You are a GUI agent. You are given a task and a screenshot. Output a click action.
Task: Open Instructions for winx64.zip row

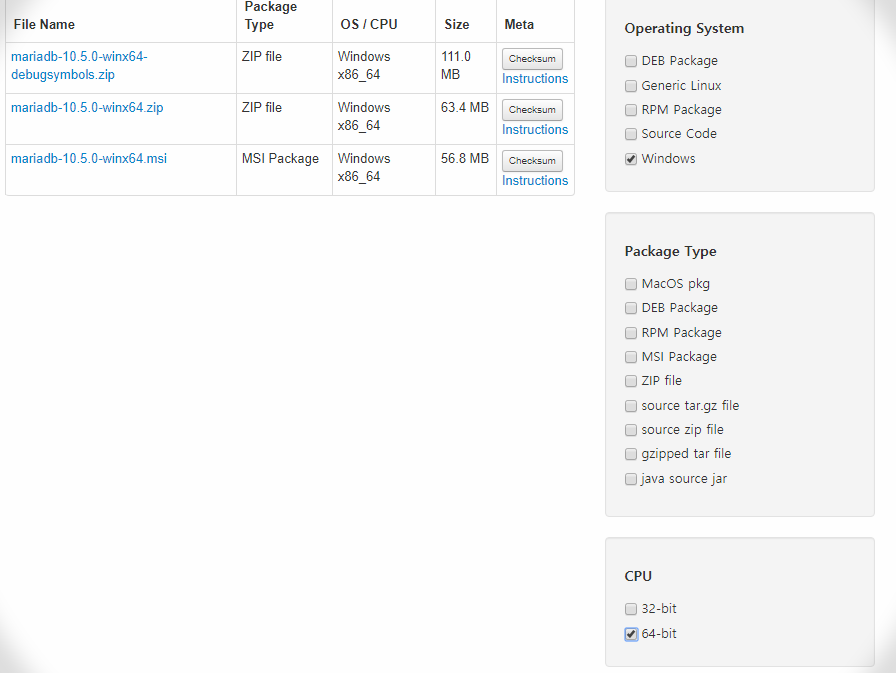535,130
